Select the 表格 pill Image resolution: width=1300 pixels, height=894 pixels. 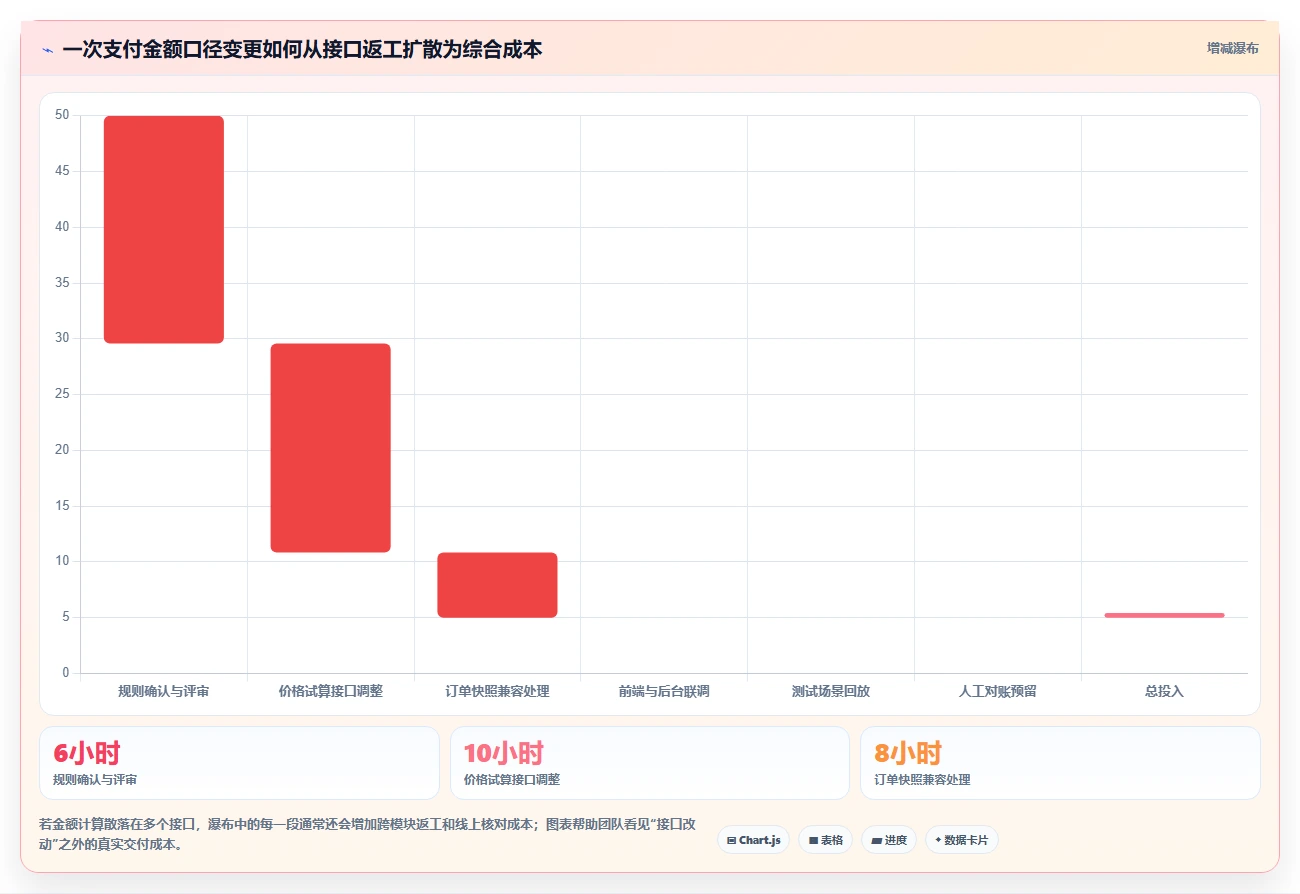coord(825,840)
